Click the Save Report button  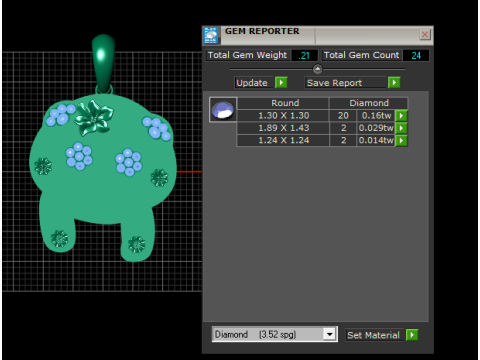click(x=346, y=83)
